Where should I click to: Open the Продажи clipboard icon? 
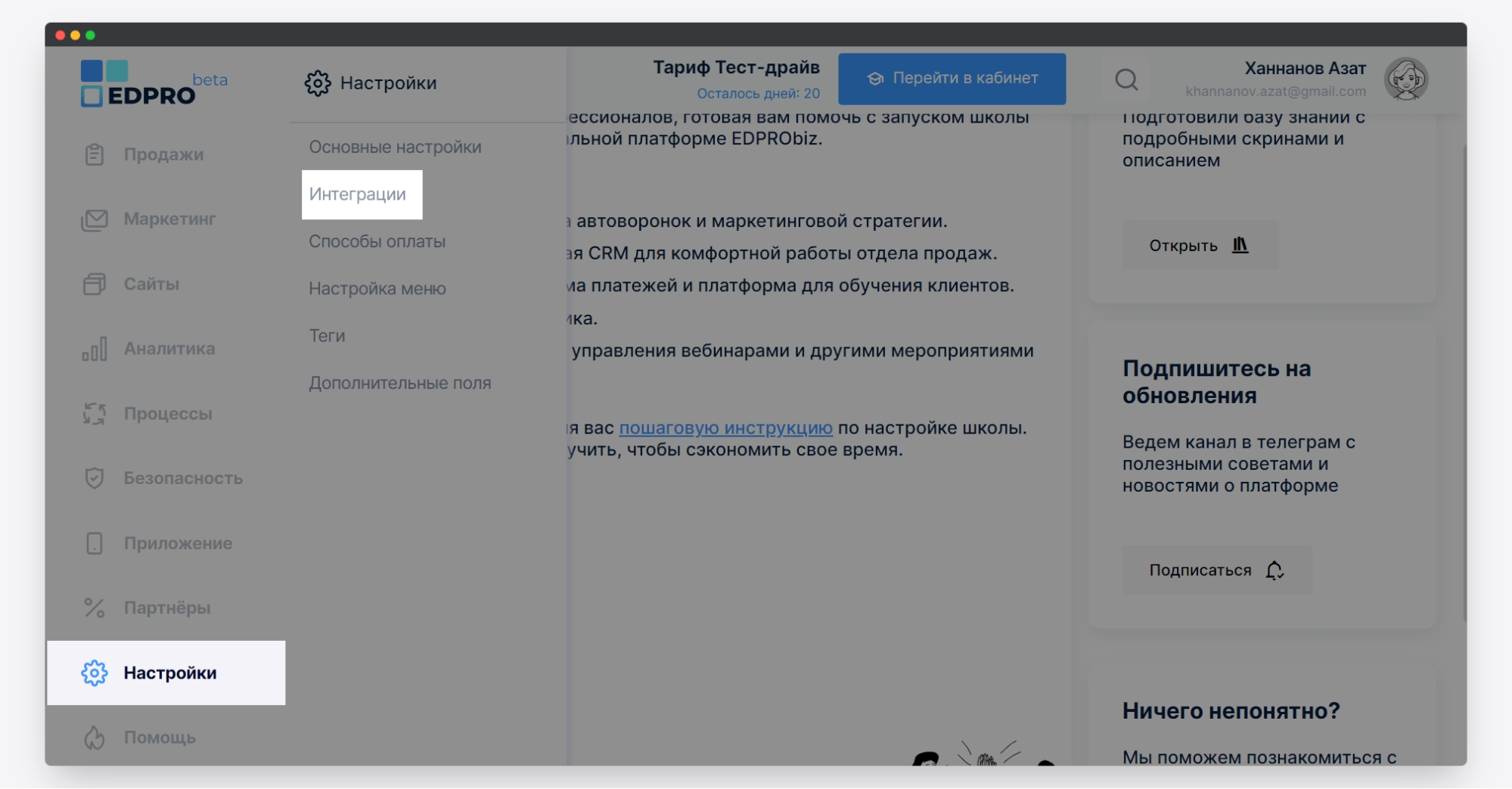(x=94, y=154)
